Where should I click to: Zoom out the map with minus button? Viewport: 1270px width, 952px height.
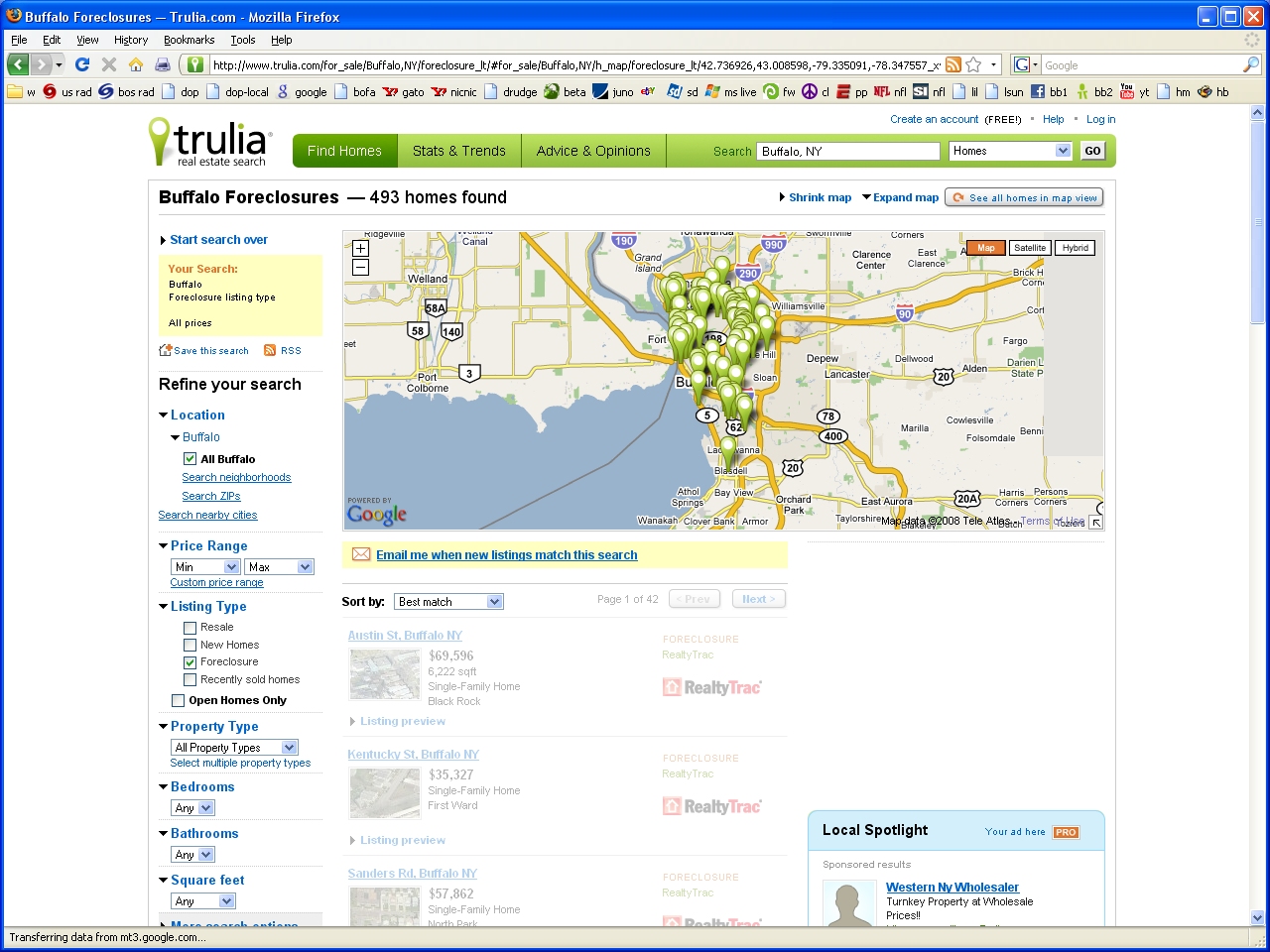(360, 267)
